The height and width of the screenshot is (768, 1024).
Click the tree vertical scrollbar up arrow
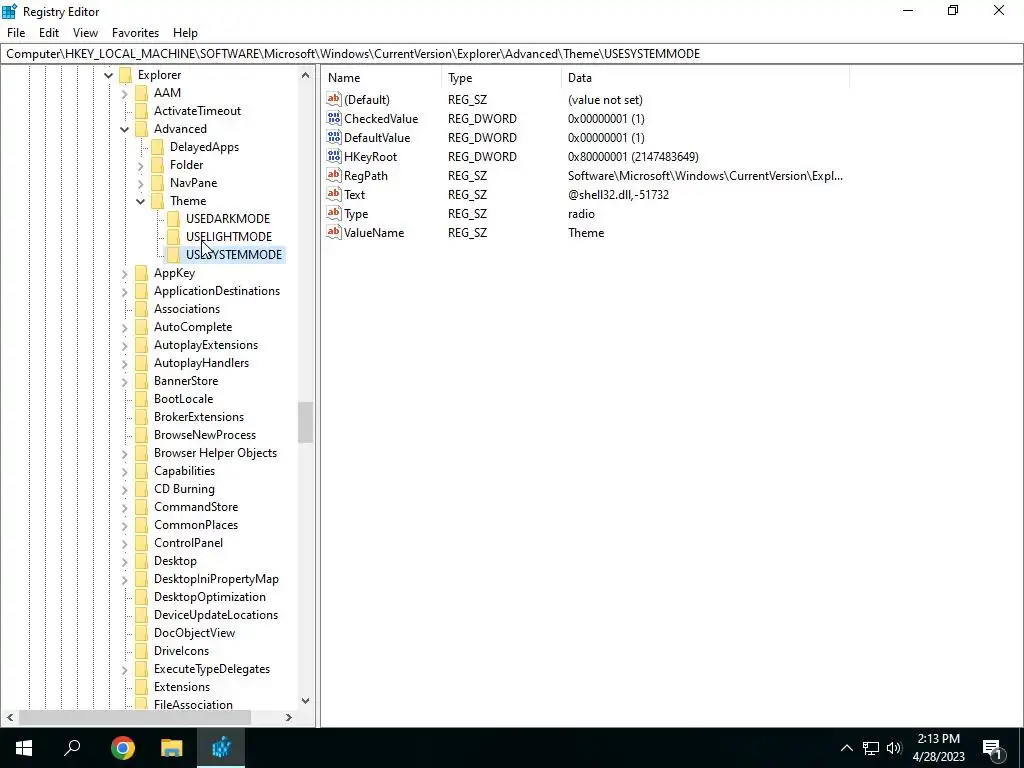[305, 75]
